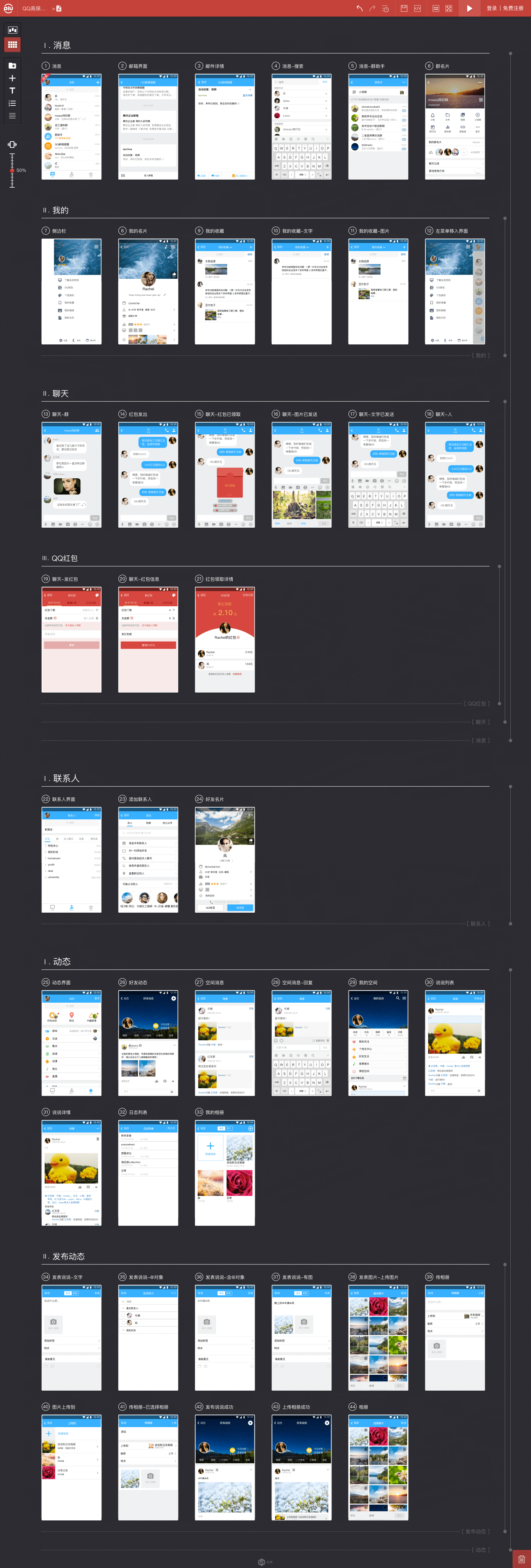Collapse the QQ红包 group bracket label
Image resolution: width=531 pixels, height=1568 pixels.
(x=476, y=704)
